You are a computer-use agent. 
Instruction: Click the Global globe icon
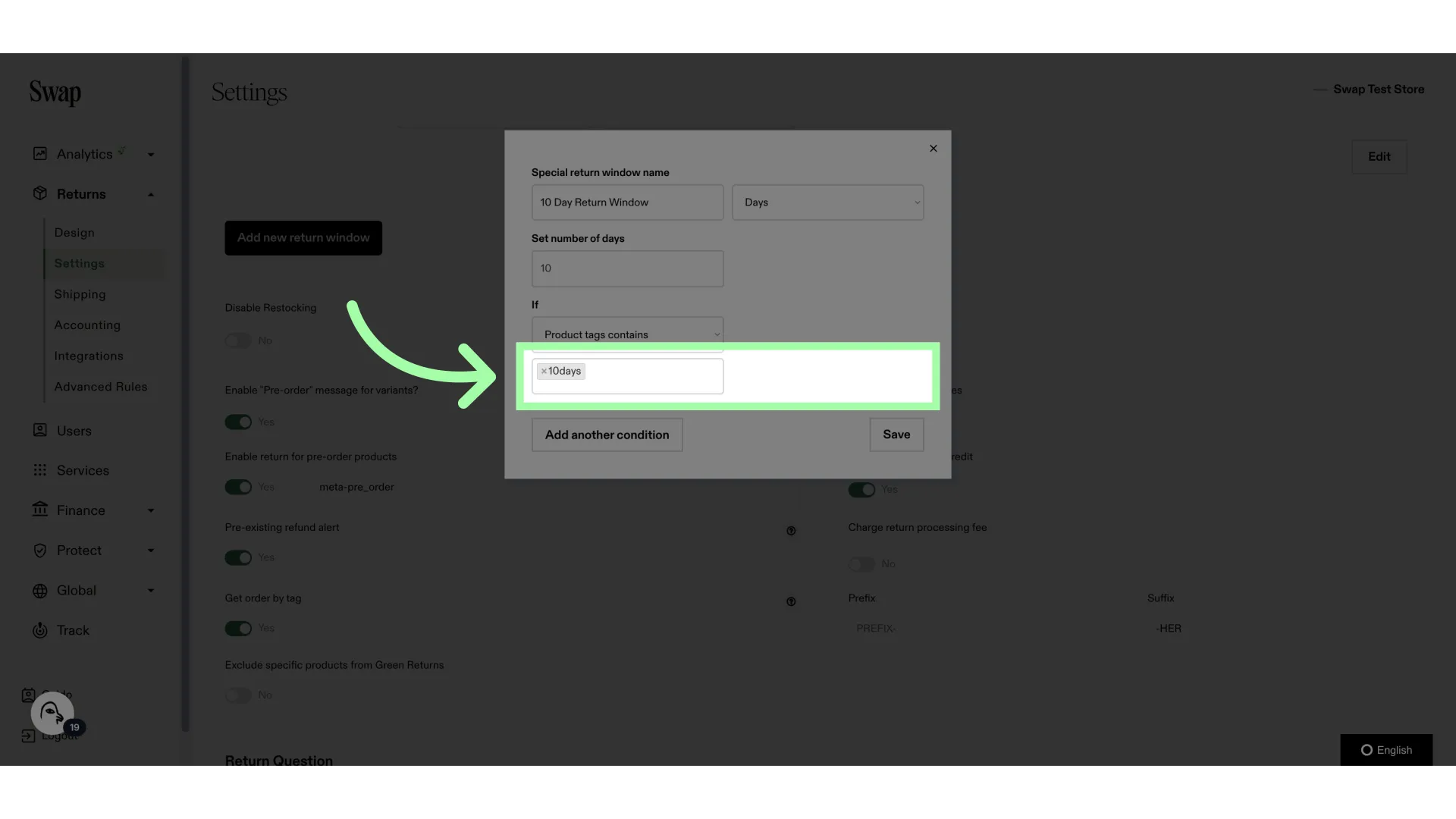click(x=40, y=591)
